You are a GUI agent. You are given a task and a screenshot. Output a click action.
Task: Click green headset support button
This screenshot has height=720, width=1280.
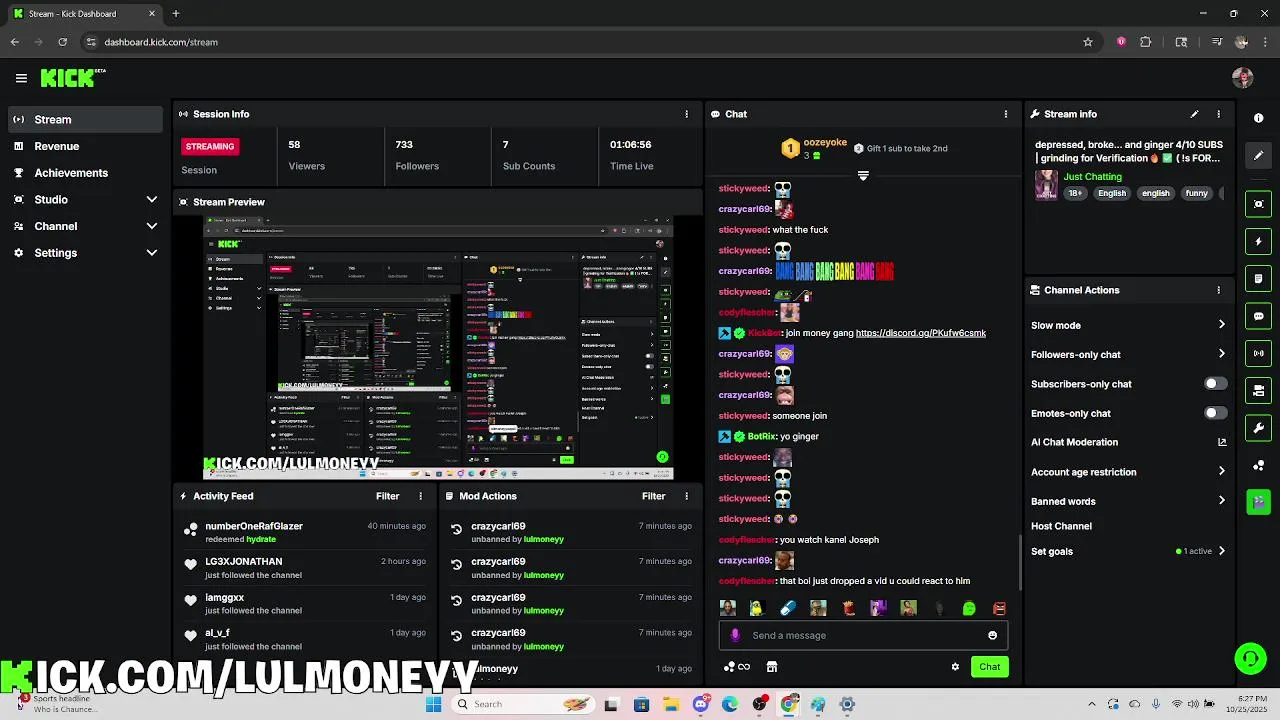click(x=1250, y=658)
